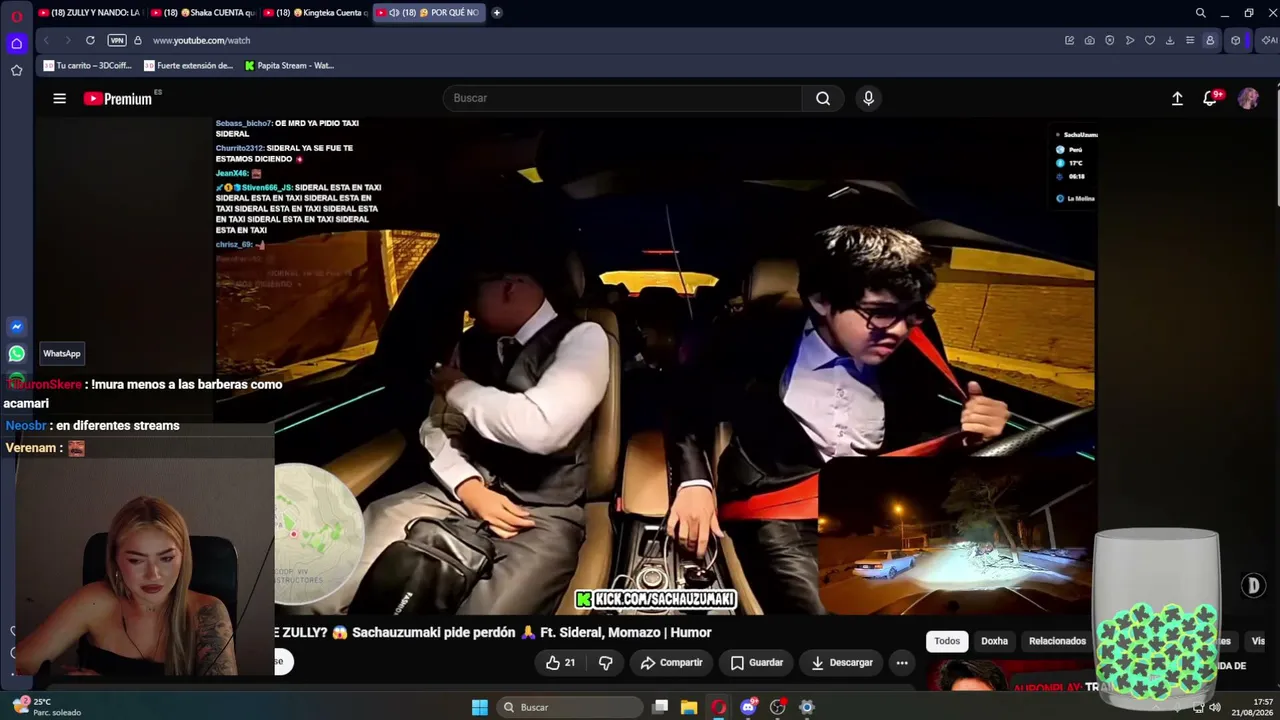Open Fuerte extensión de bookmark
Image resolution: width=1280 pixels, height=720 pixels.
(188, 65)
